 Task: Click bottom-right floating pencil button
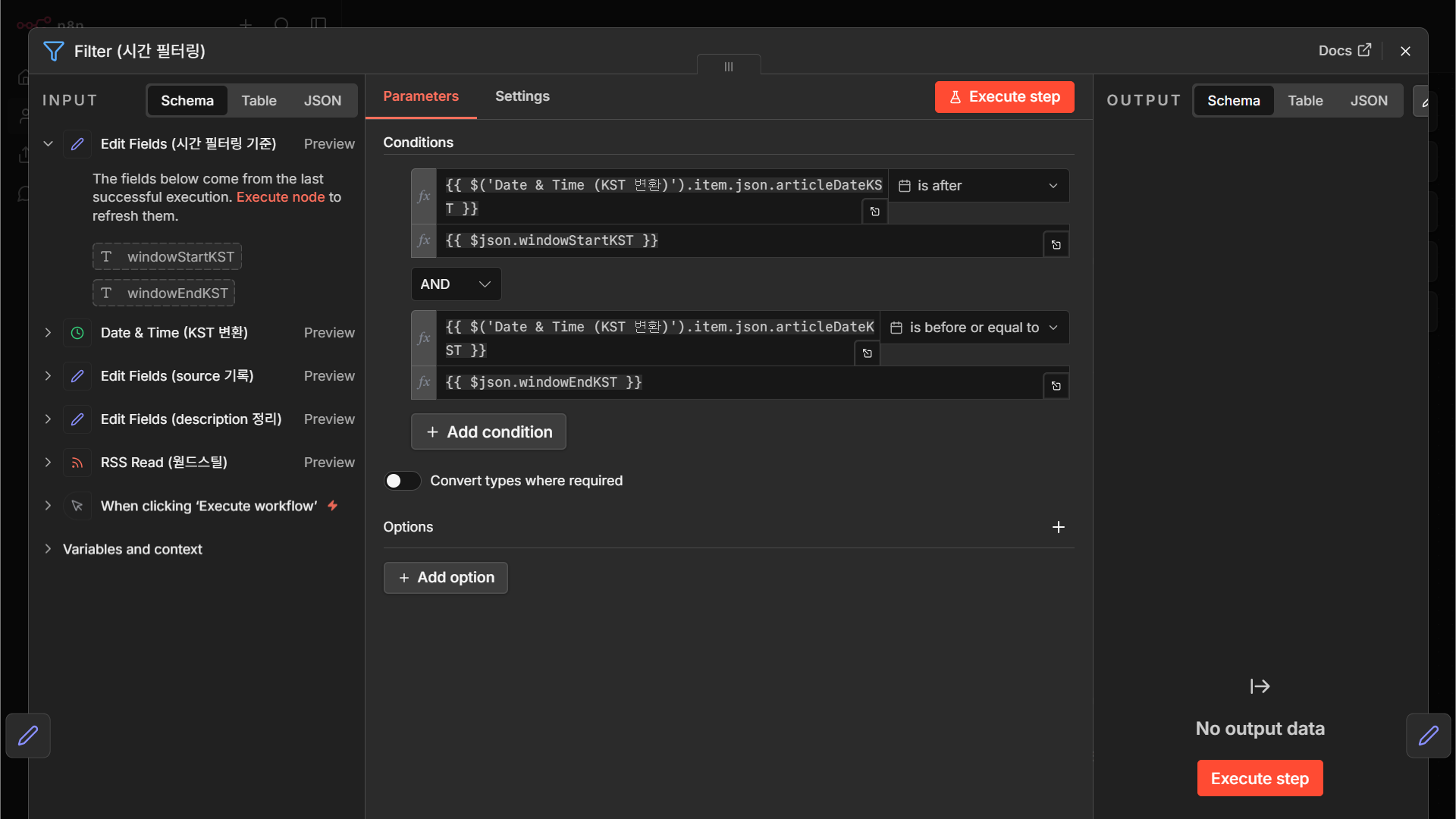[1429, 736]
